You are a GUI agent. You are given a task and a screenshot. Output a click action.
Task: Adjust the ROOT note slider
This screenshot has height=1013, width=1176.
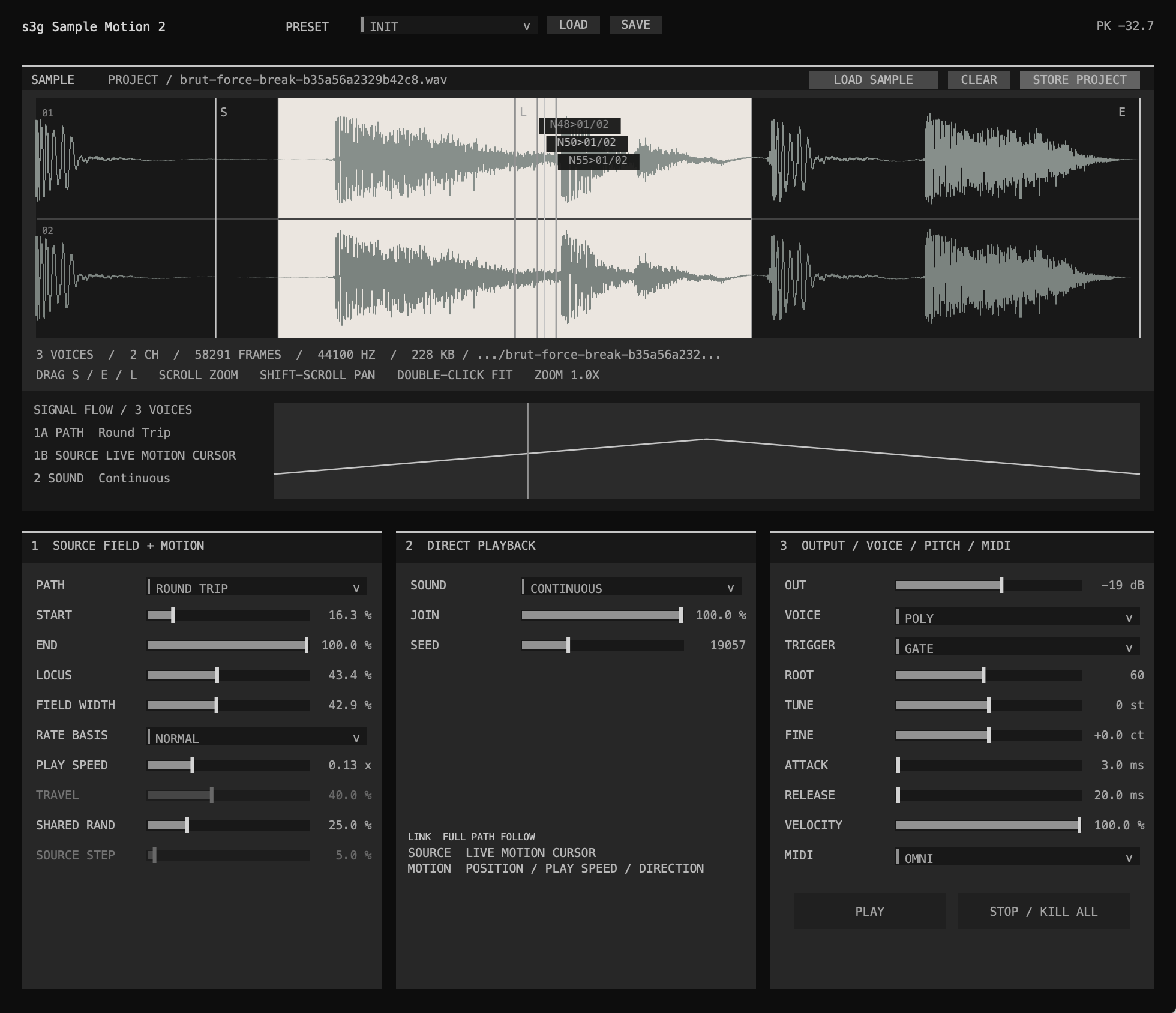tap(989, 675)
